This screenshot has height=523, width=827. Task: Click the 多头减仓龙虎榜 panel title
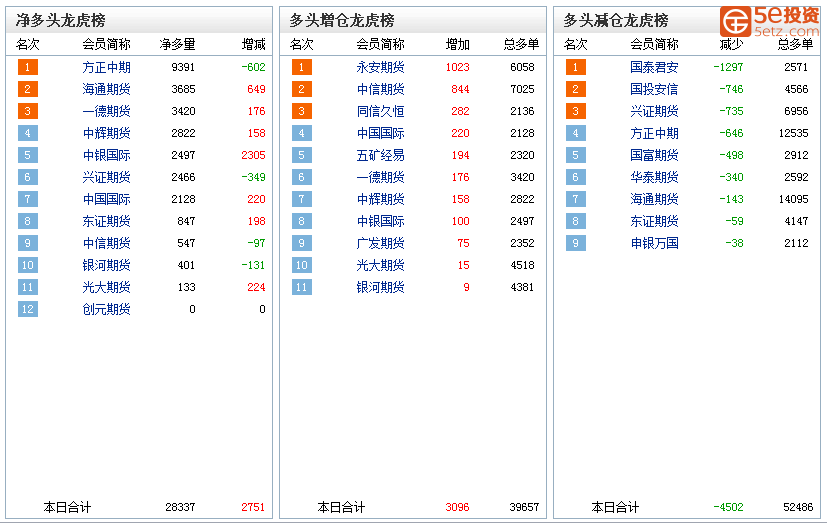click(x=616, y=20)
